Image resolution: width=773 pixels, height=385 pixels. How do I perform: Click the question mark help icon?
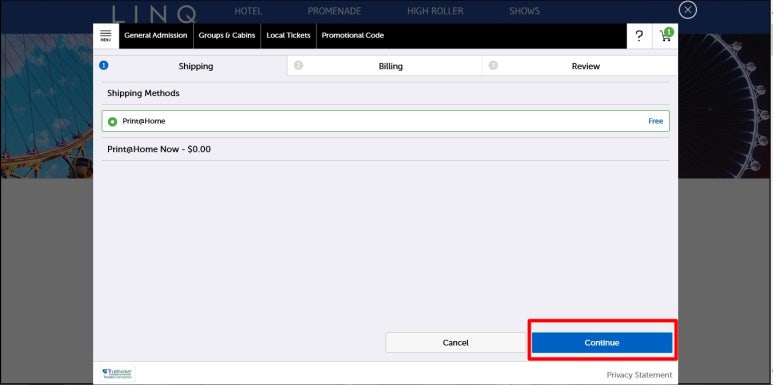639,35
